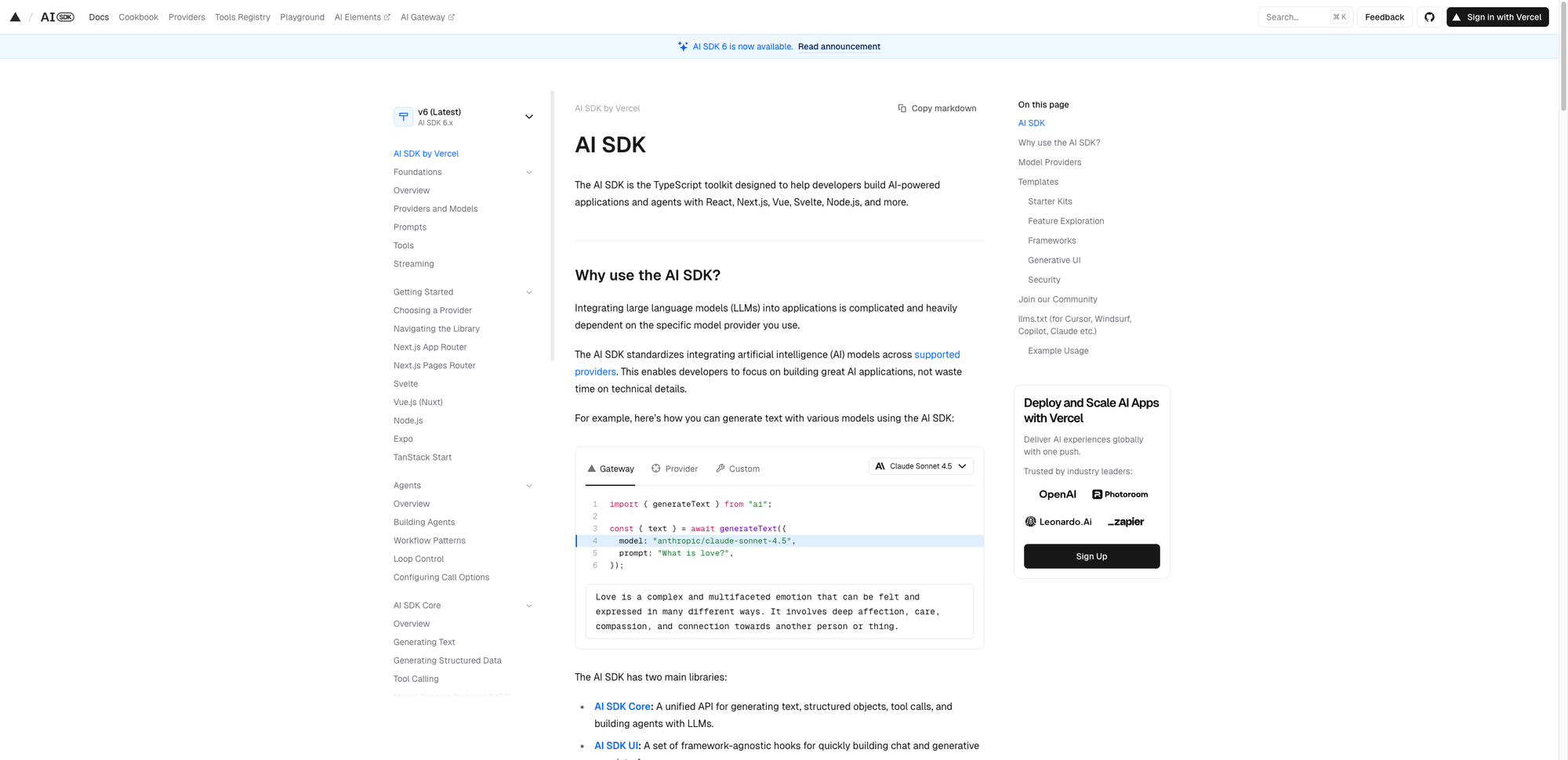The height and width of the screenshot is (760, 1568).
Task: Open Expo sidebar page
Action: pyautogui.click(x=403, y=440)
